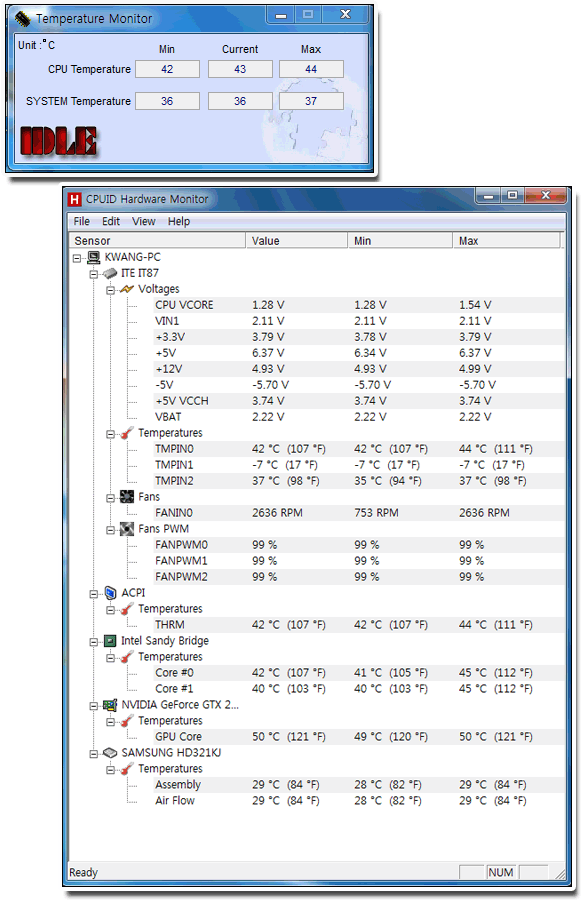The width and height of the screenshot is (582, 900).
Task: Collapse the KWANG-PC tree node
Action: pyautogui.click(x=77, y=258)
